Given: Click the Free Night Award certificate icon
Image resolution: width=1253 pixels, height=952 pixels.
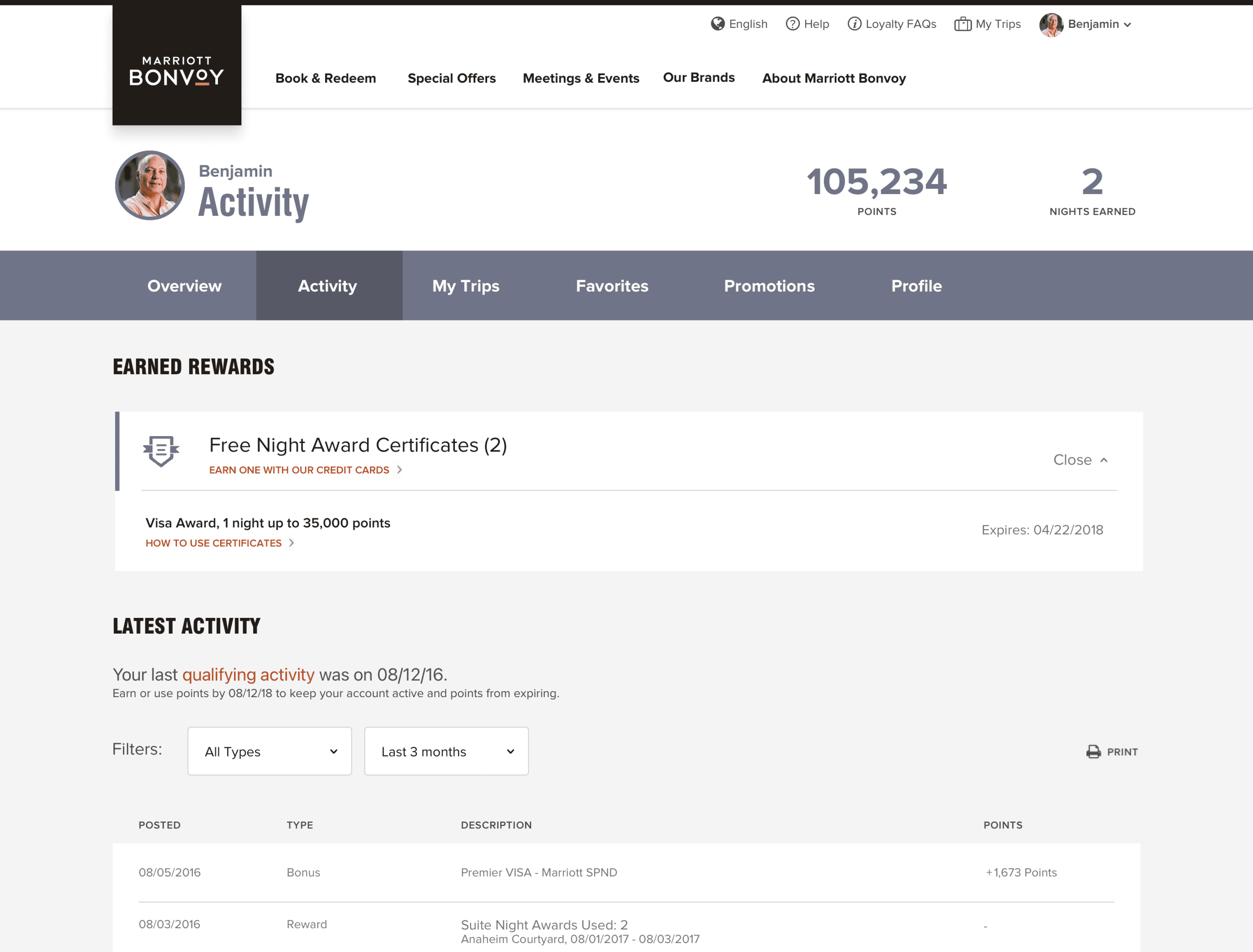Looking at the screenshot, I should (x=161, y=451).
